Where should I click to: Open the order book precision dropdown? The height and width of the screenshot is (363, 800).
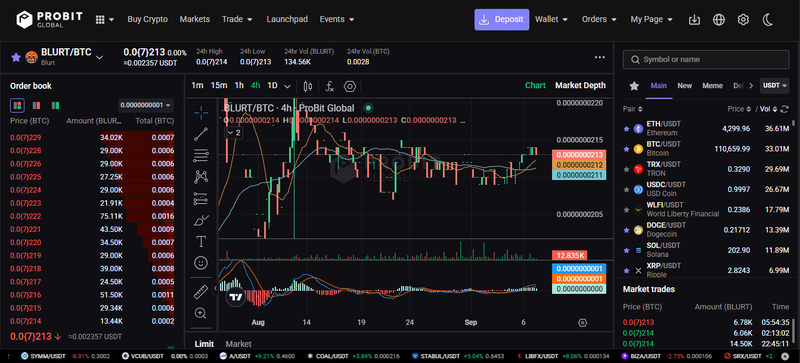pyautogui.click(x=146, y=105)
